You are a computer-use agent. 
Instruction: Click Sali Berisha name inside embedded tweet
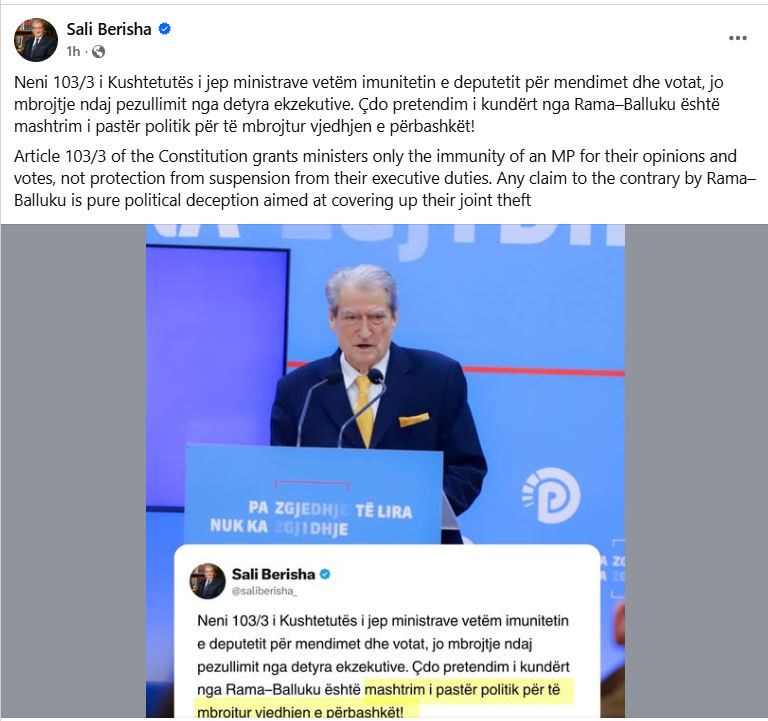coord(273,574)
